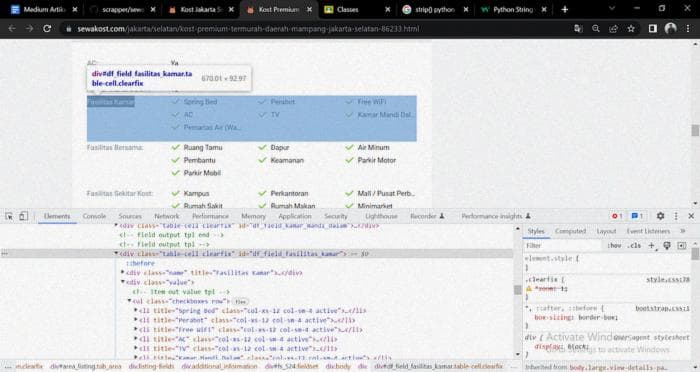
Task: Expand li title Perabot node
Action: pyautogui.click(x=136, y=320)
